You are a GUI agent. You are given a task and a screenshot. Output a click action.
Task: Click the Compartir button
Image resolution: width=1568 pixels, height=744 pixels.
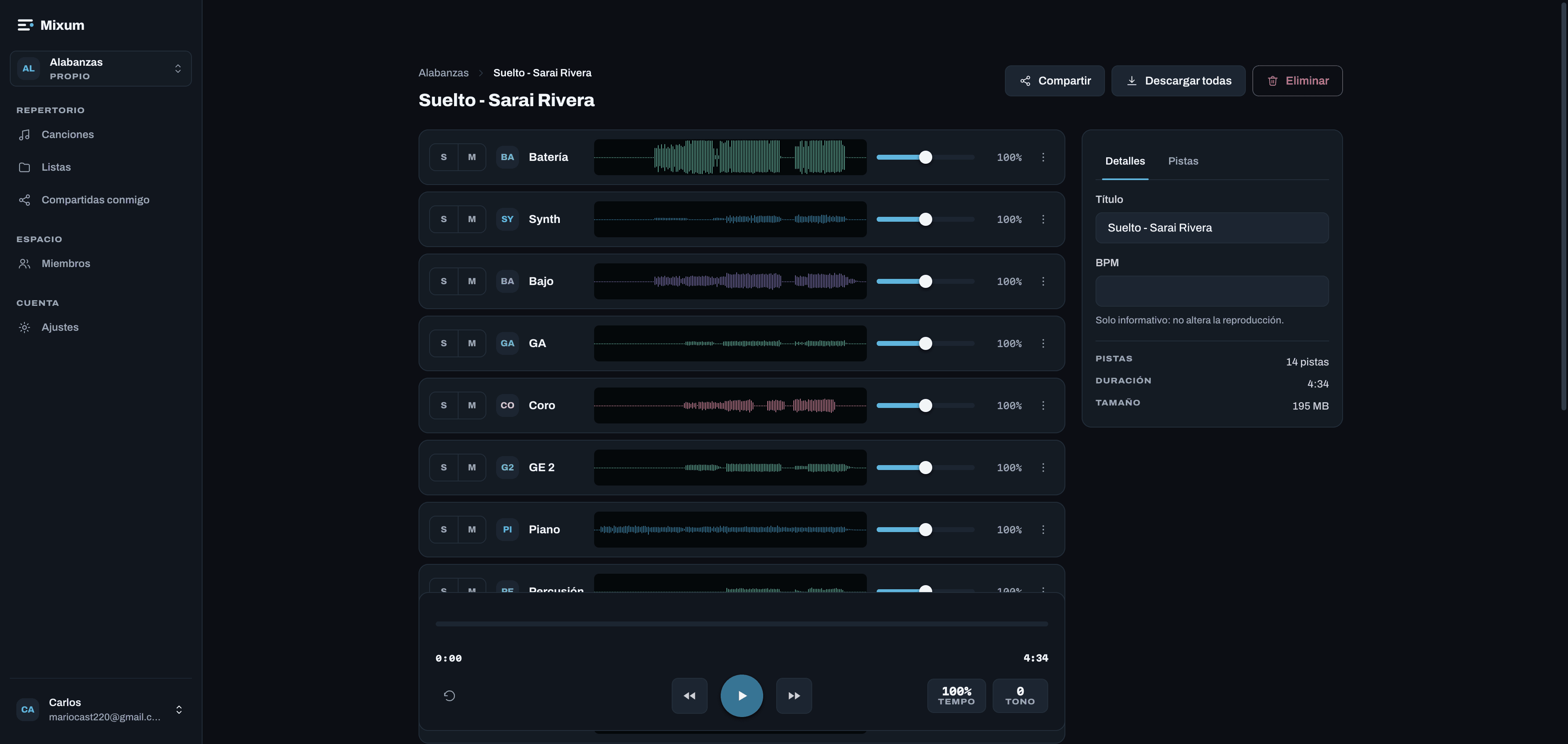pyautogui.click(x=1054, y=81)
